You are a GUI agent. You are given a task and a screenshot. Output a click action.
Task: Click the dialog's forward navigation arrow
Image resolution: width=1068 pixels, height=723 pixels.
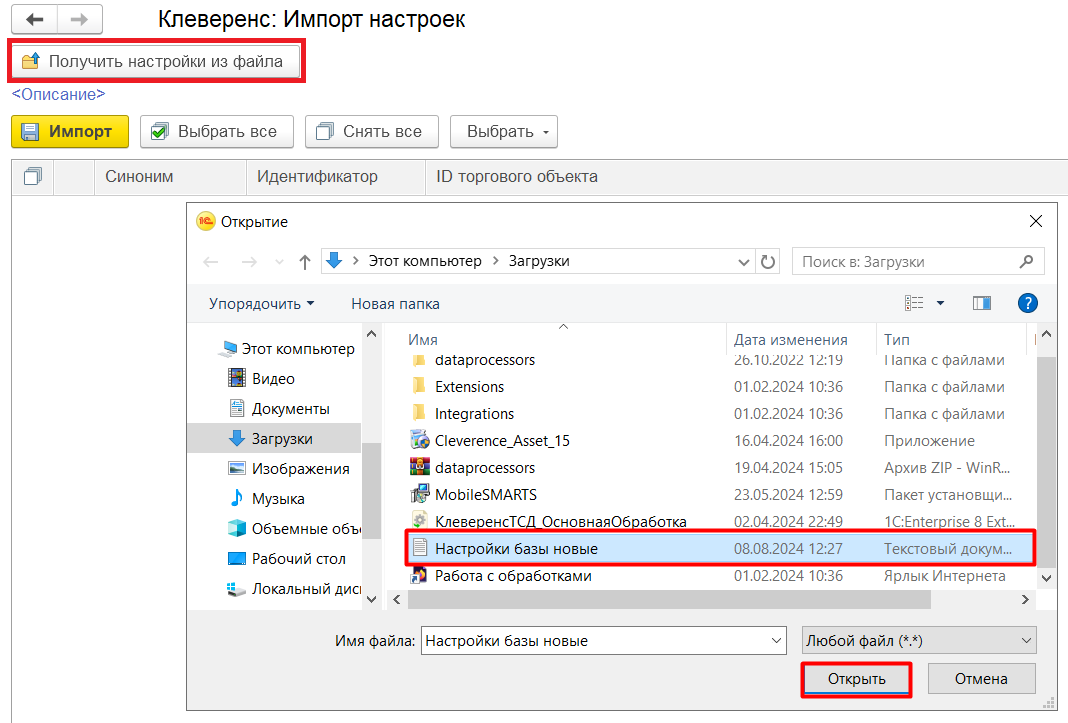click(249, 262)
